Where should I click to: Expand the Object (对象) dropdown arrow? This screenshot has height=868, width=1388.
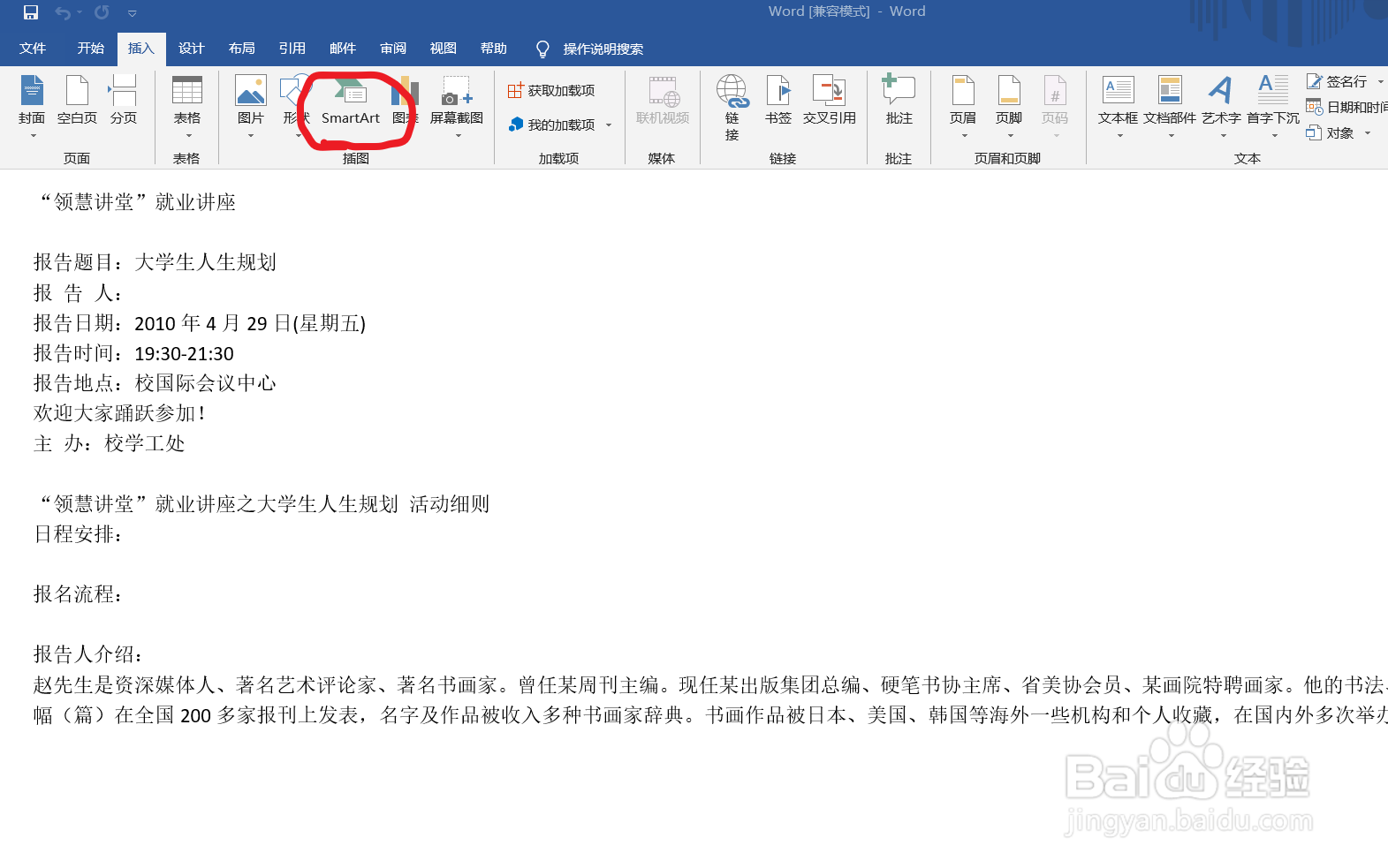pos(1368,133)
